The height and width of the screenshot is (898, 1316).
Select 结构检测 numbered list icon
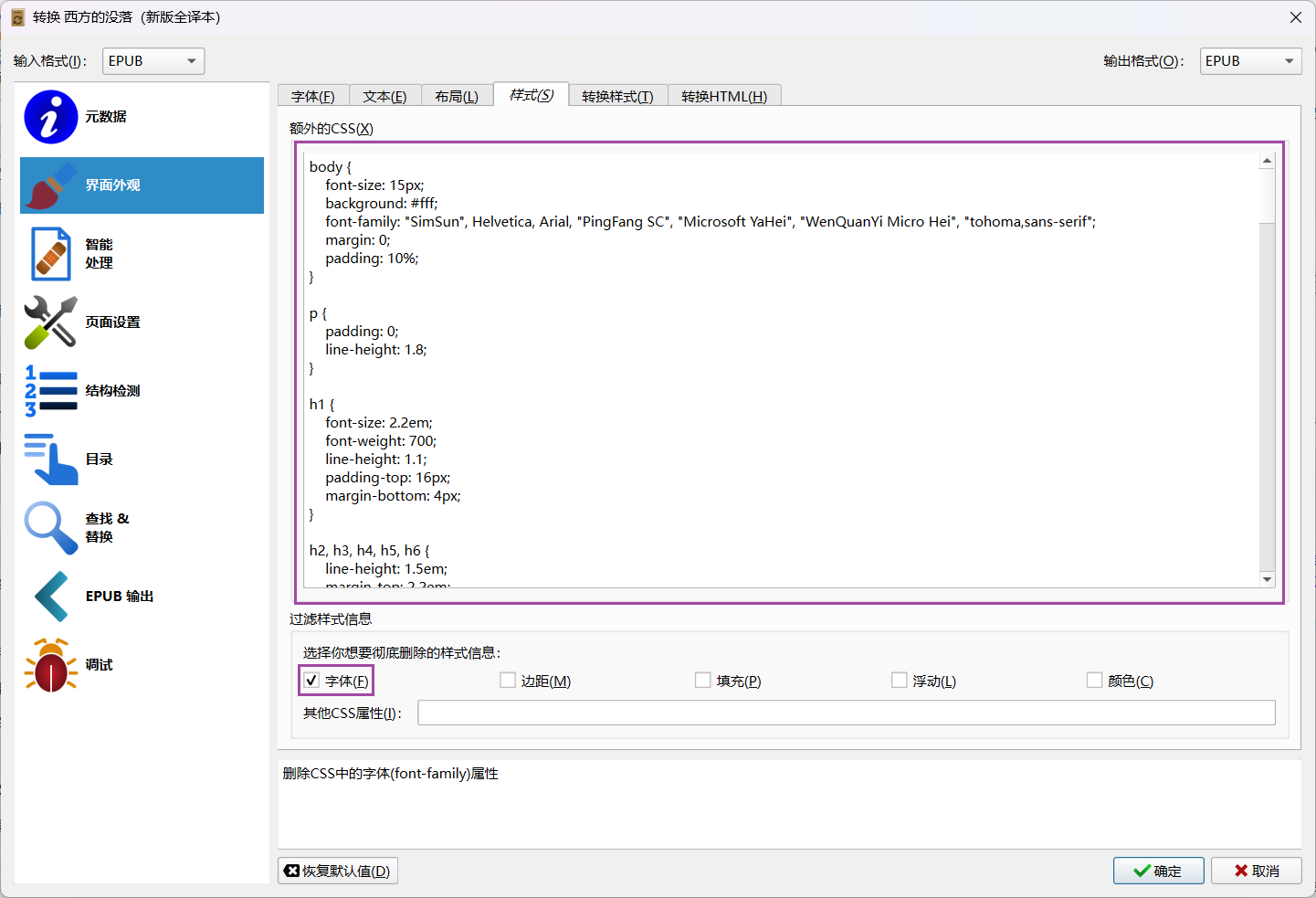[x=50, y=391]
